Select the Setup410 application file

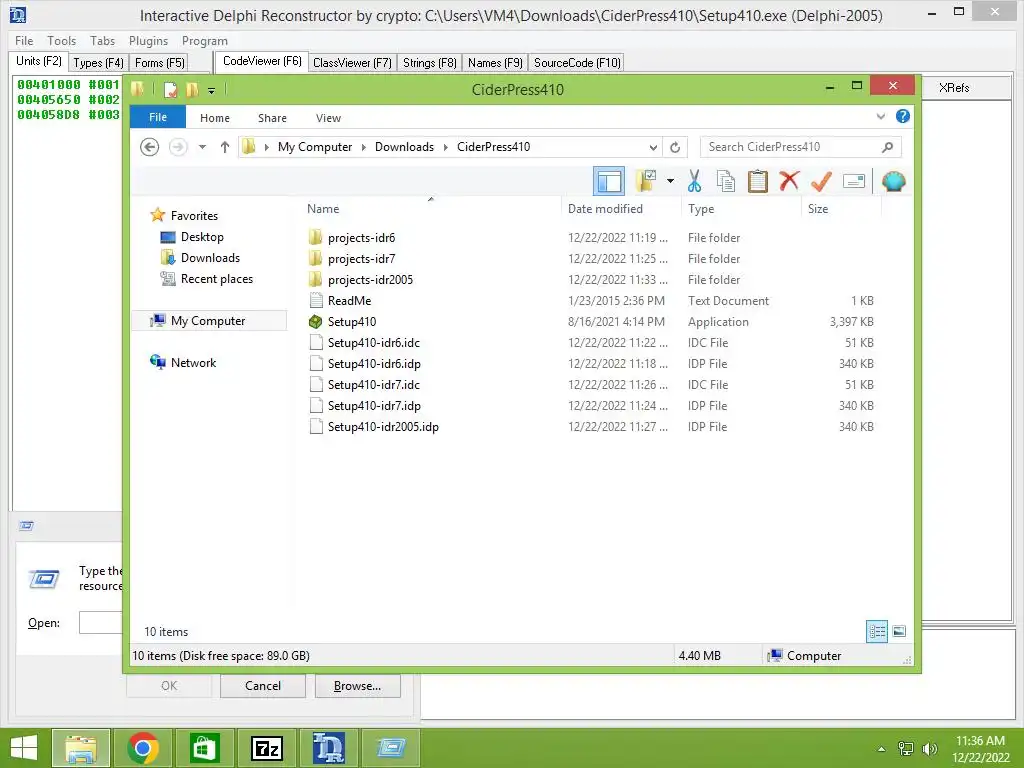coord(352,321)
